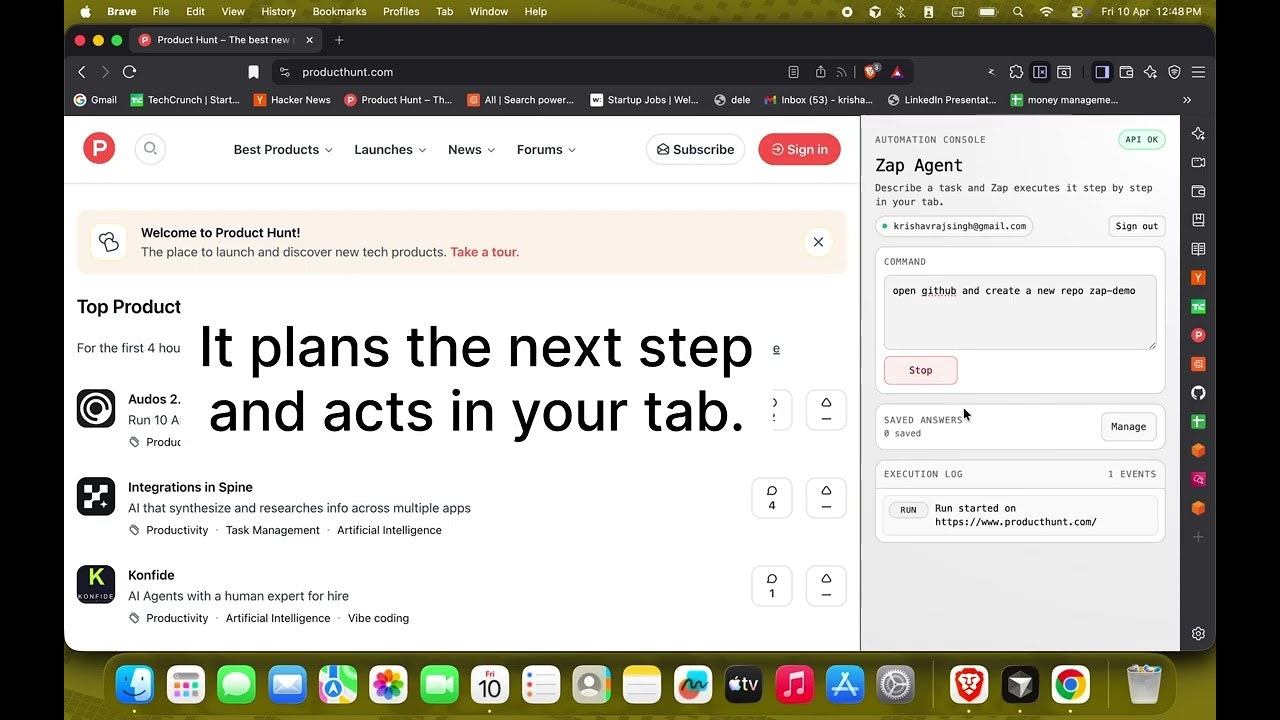Expand the Best Products dropdown
The width and height of the screenshot is (1280, 720).
[283, 149]
